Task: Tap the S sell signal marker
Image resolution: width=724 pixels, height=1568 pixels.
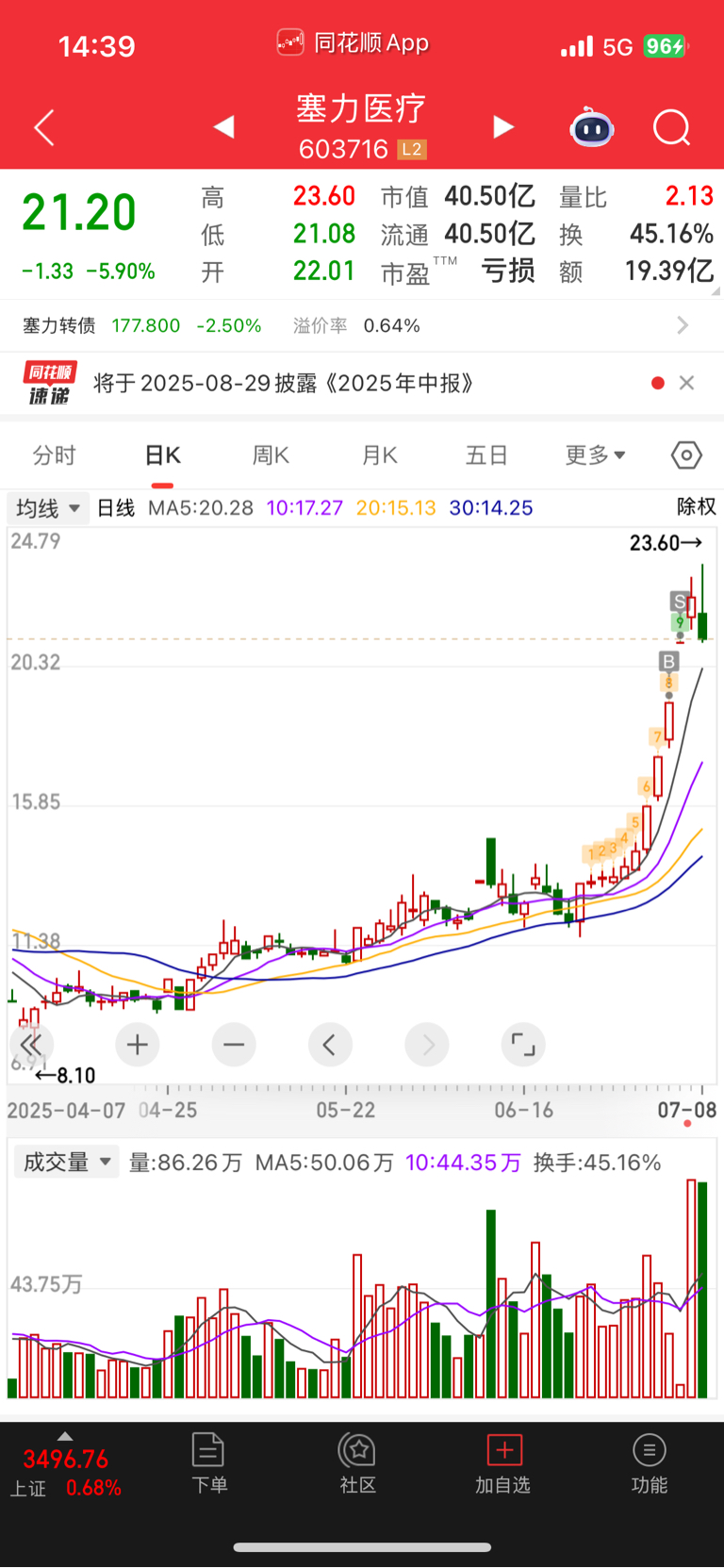Action: tap(679, 601)
